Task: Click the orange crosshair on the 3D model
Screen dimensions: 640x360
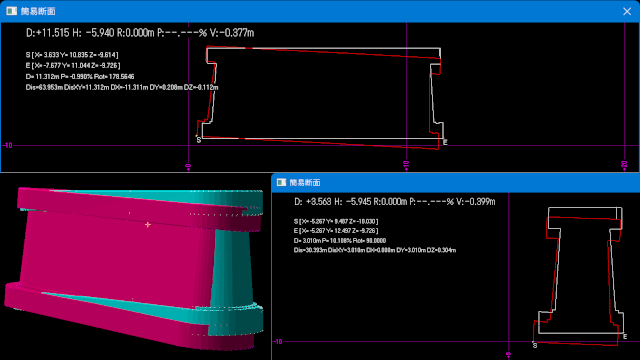Action: pyautogui.click(x=148, y=224)
